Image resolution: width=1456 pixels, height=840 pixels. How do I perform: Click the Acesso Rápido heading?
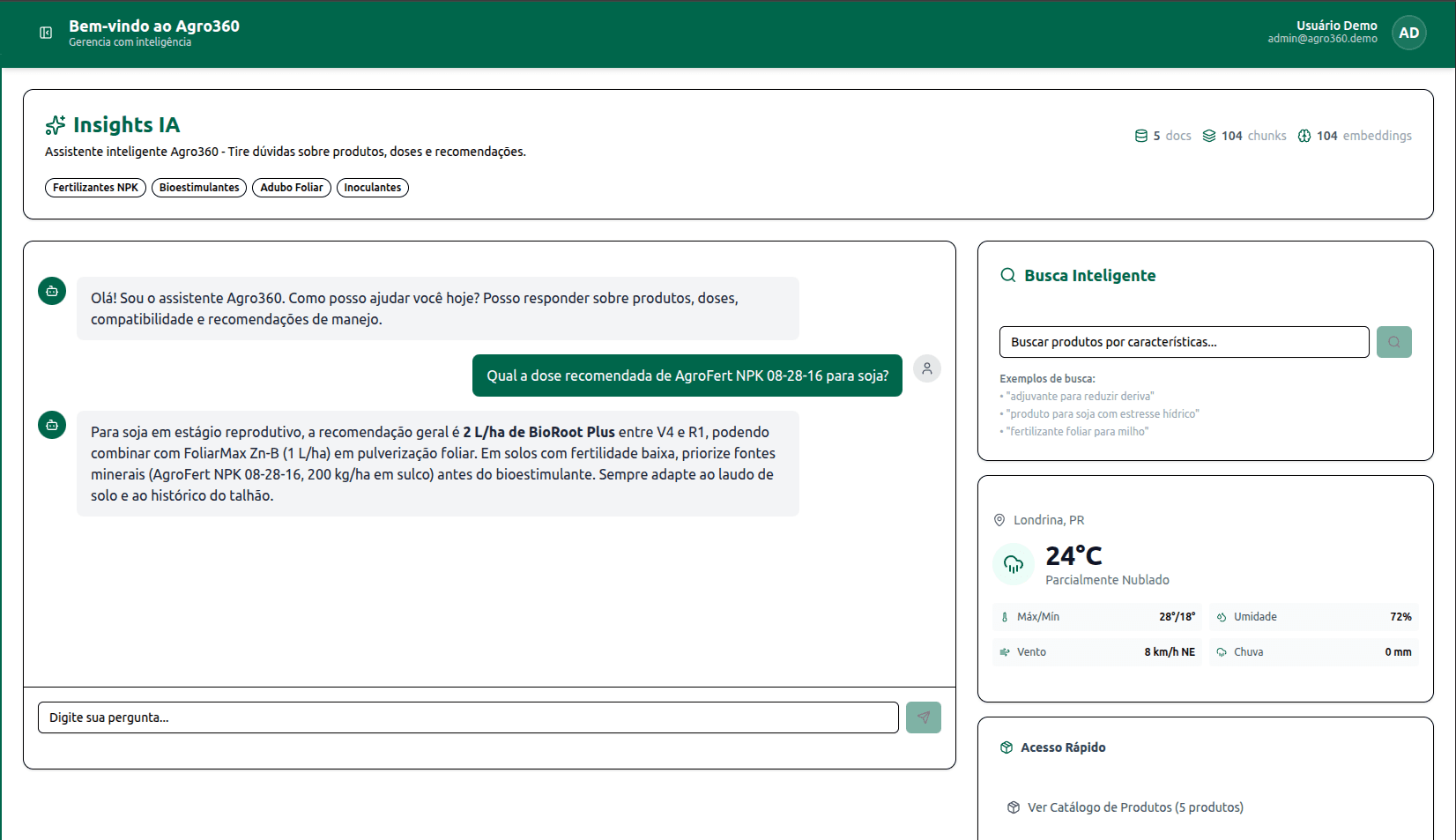pyautogui.click(x=1063, y=747)
